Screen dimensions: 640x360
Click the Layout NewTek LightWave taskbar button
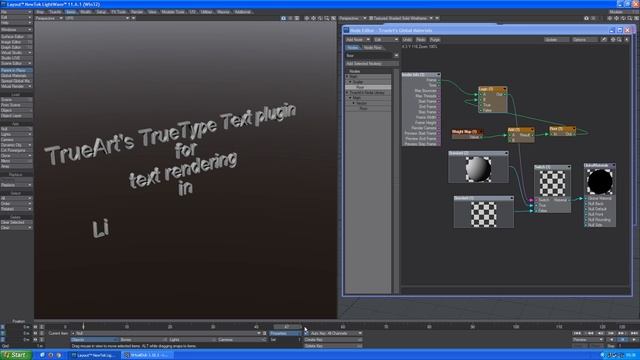coord(95,355)
